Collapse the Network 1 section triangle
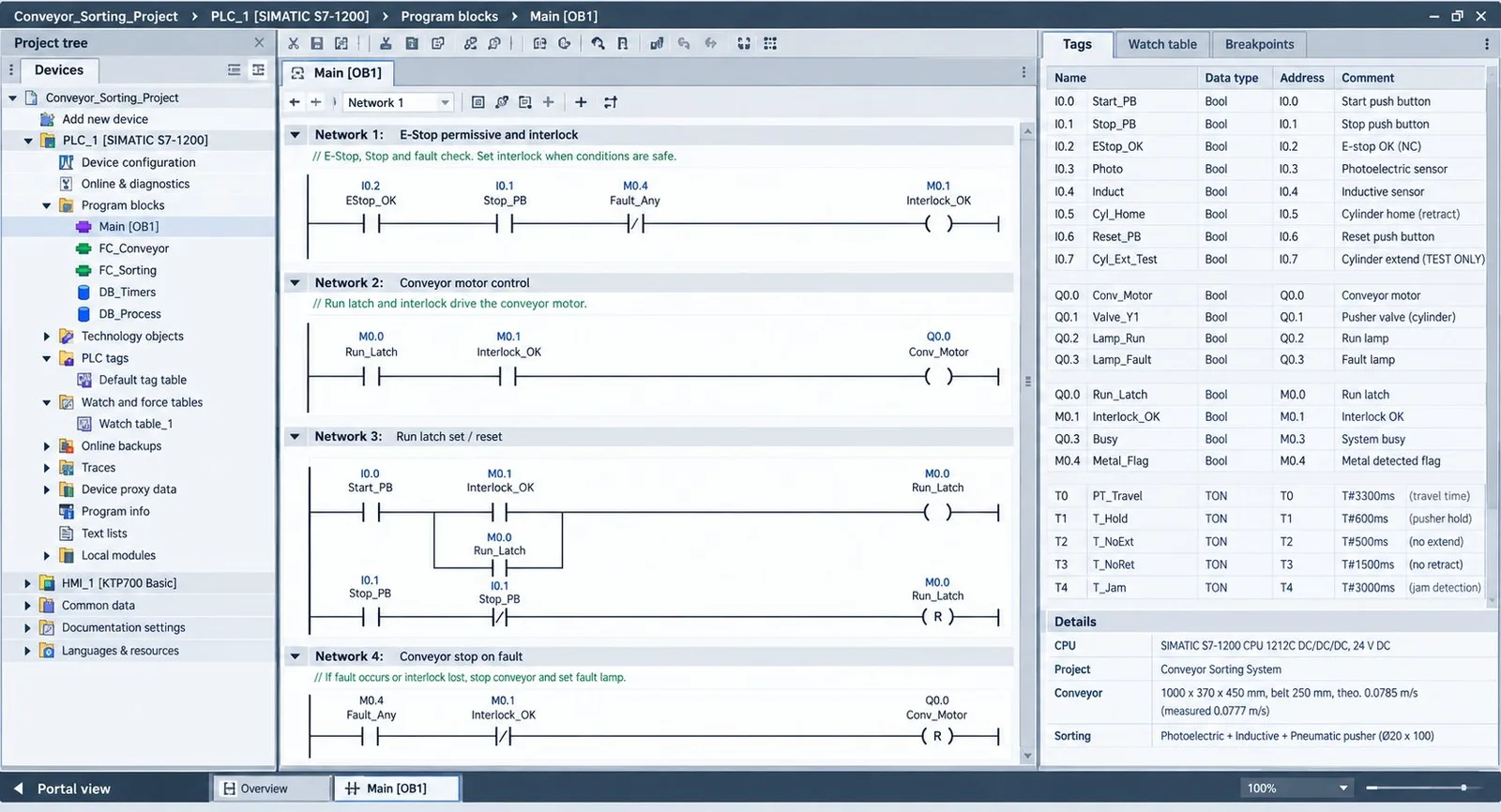 [x=295, y=135]
